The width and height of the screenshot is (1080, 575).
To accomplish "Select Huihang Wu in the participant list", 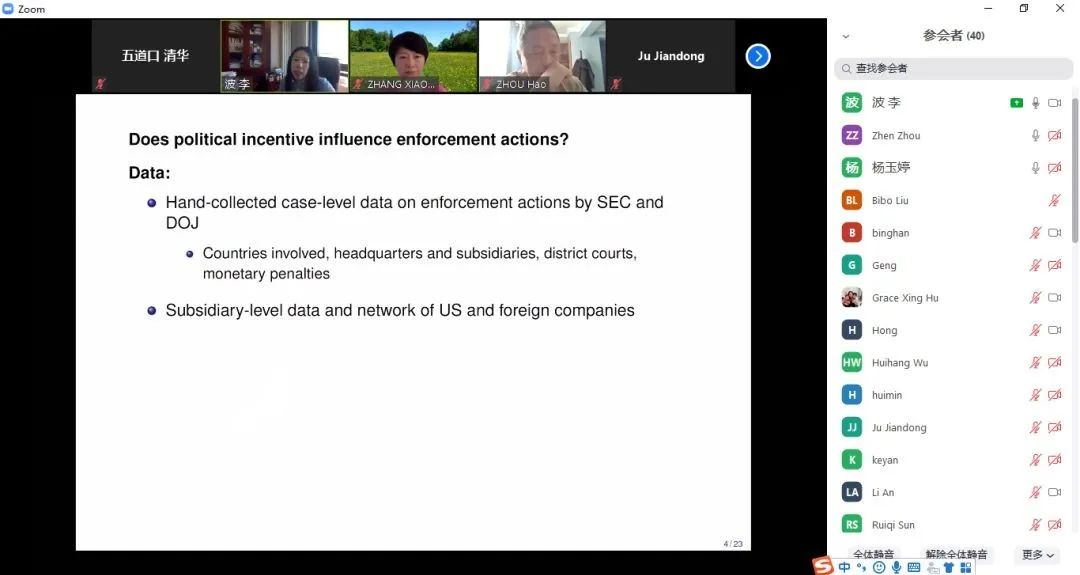I will click(899, 363).
